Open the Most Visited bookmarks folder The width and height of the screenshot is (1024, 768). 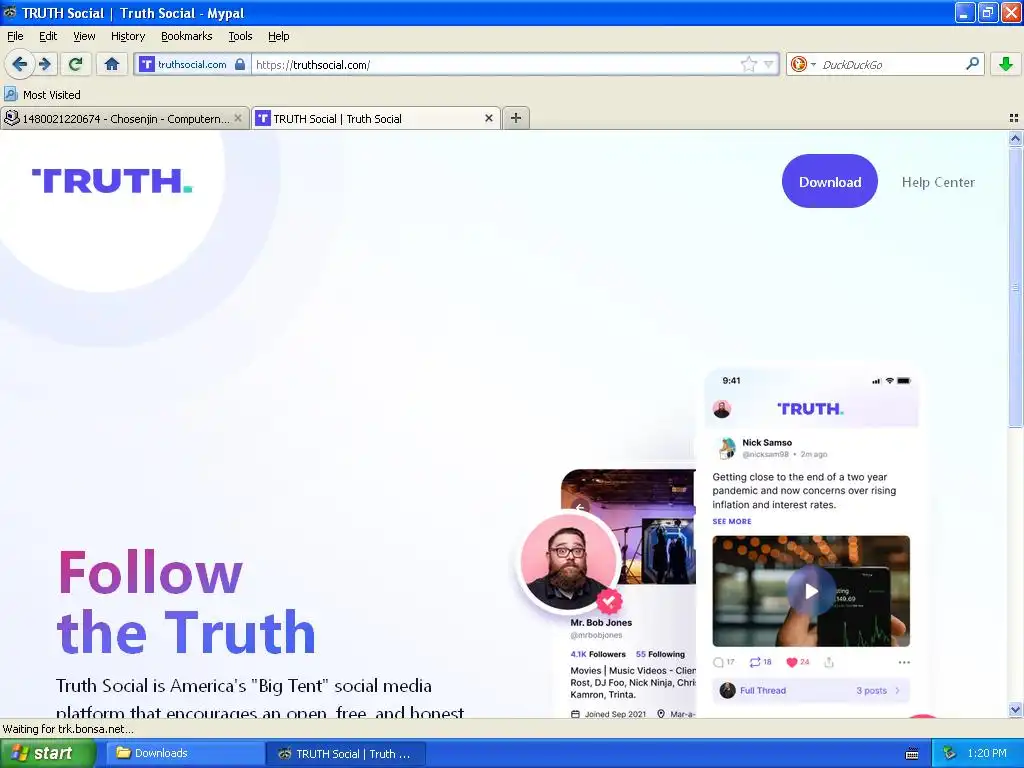coord(43,95)
